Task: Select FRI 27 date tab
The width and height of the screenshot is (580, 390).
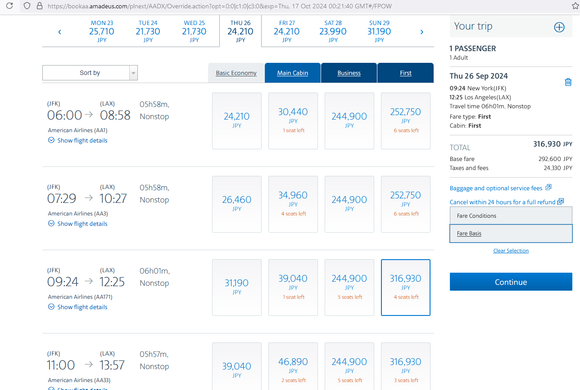Action: tap(287, 31)
